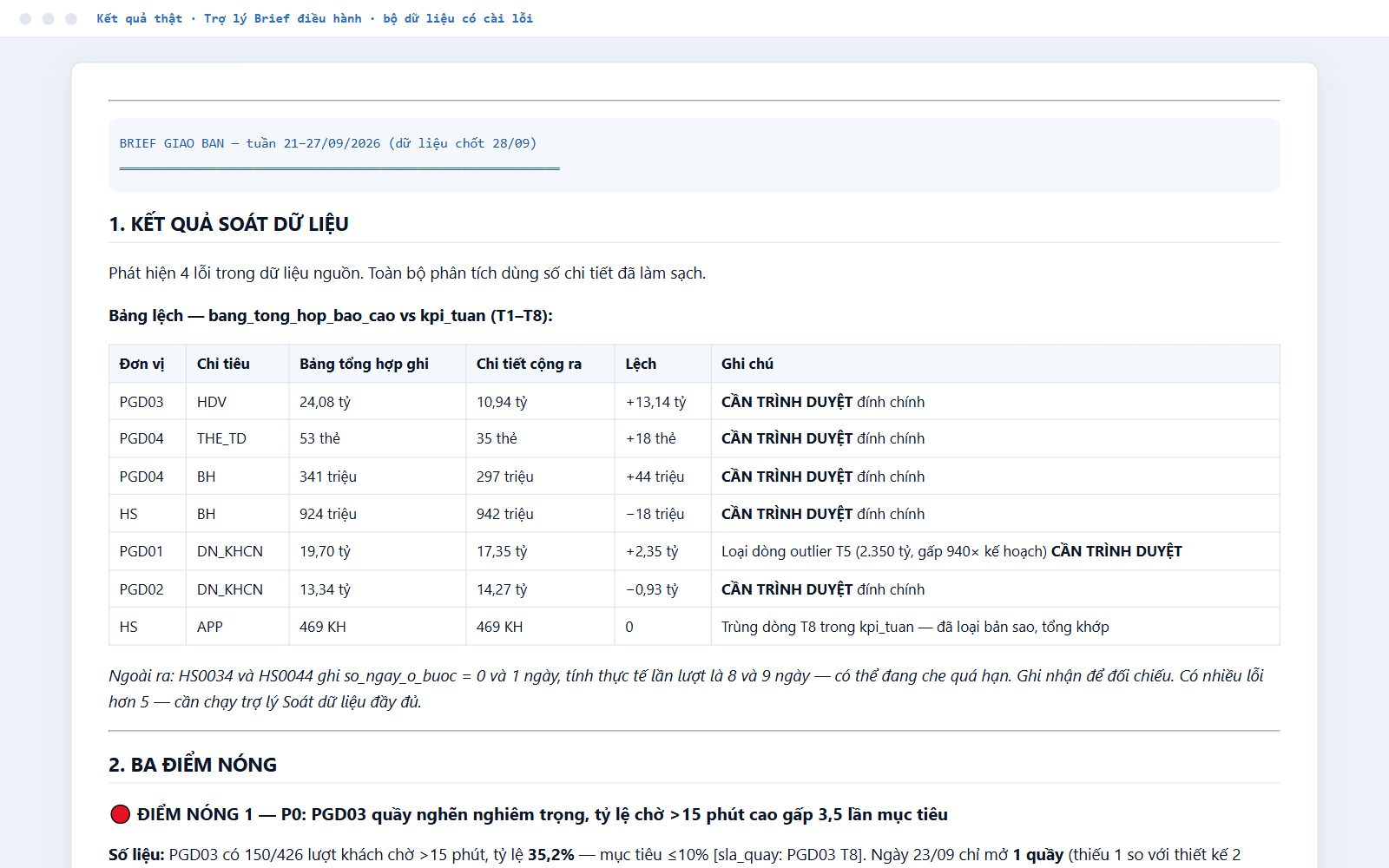Screen dimensions: 1389x868
Task: Click the heading '1. KẾT QUẢ SOÁT DỮ LIỆU'
Action: (x=228, y=224)
